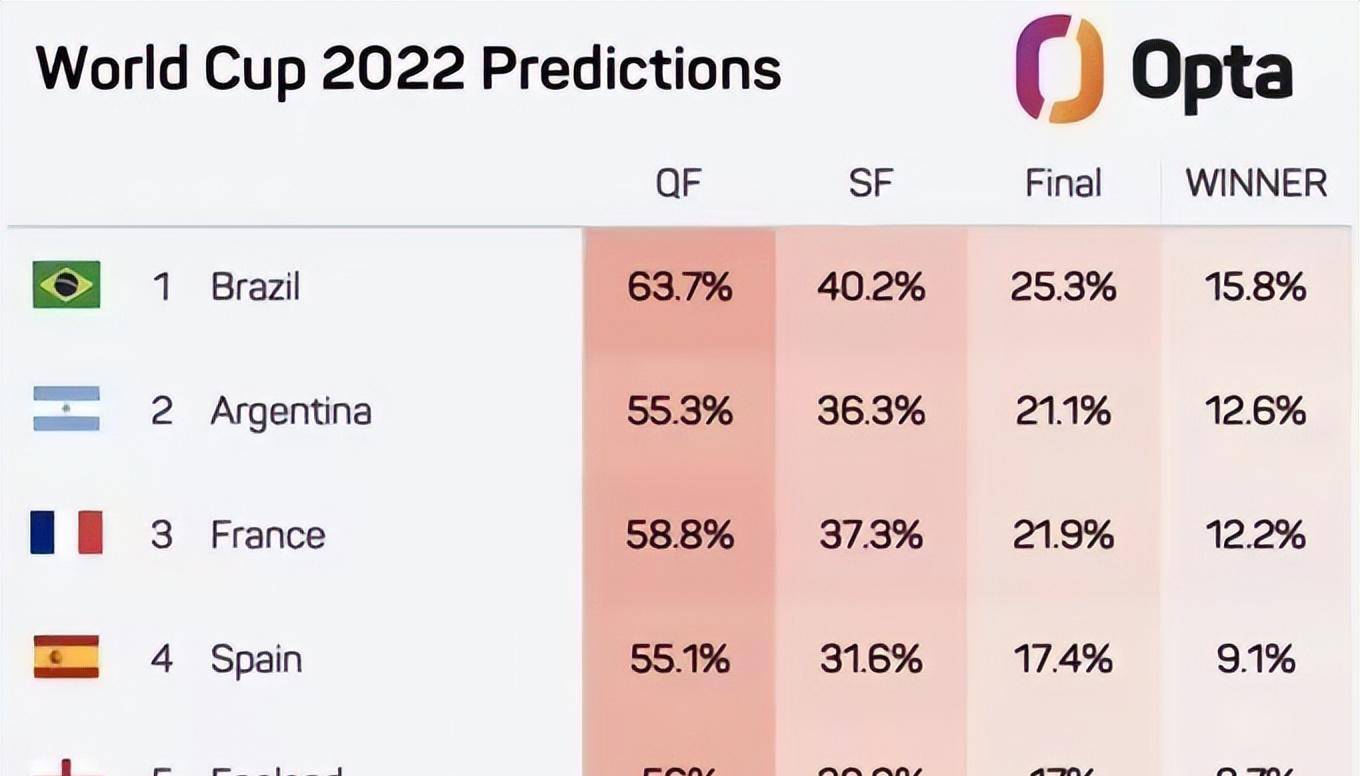Click France's 37.3% SF cell
The height and width of the screenshot is (776, 1360).
tap(870, 535)
